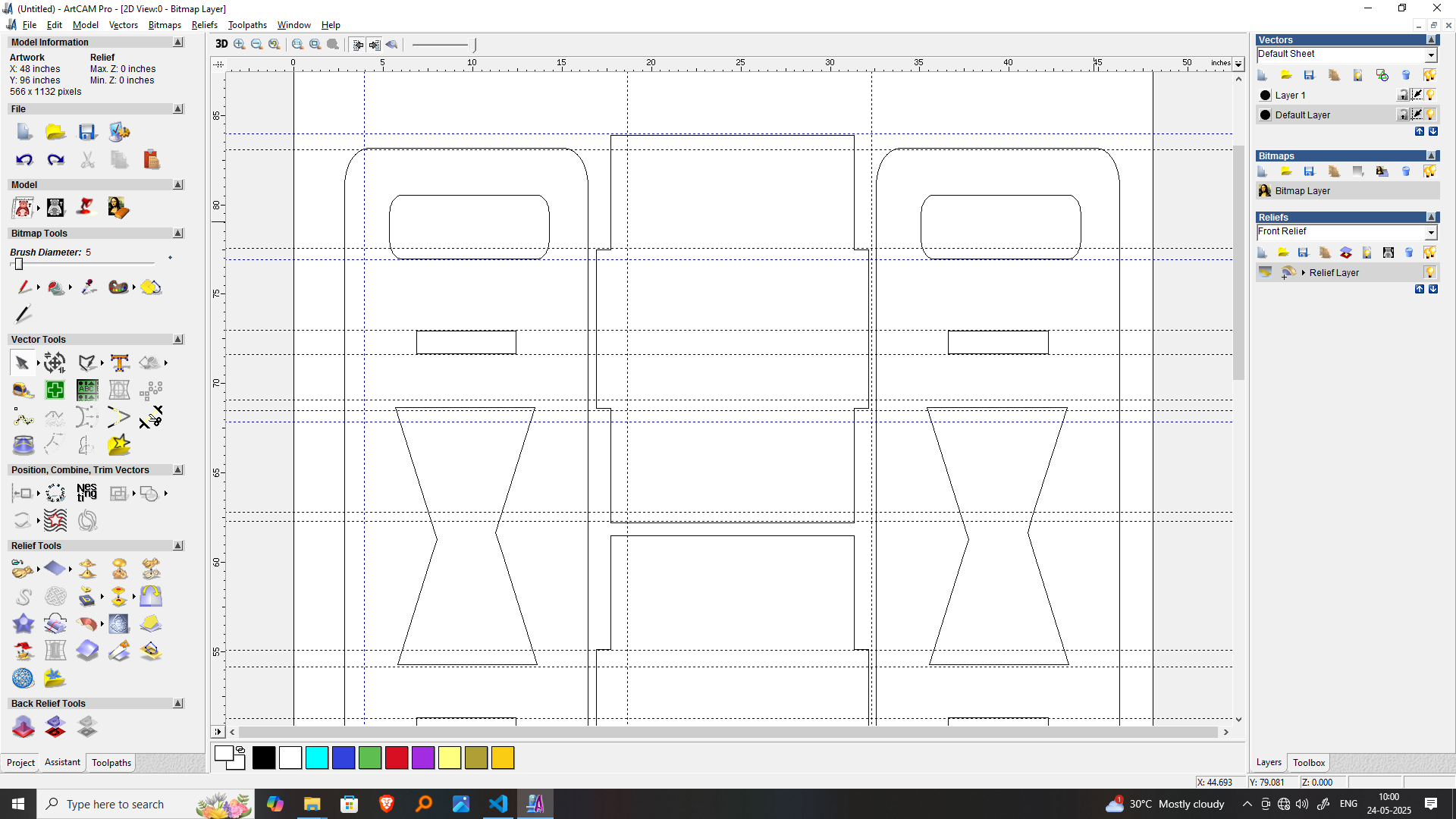The image size is (1456, 819).
Task: Collapse the Bitmap Tools section
Action: pyautogui.click(x=178, y=234)
